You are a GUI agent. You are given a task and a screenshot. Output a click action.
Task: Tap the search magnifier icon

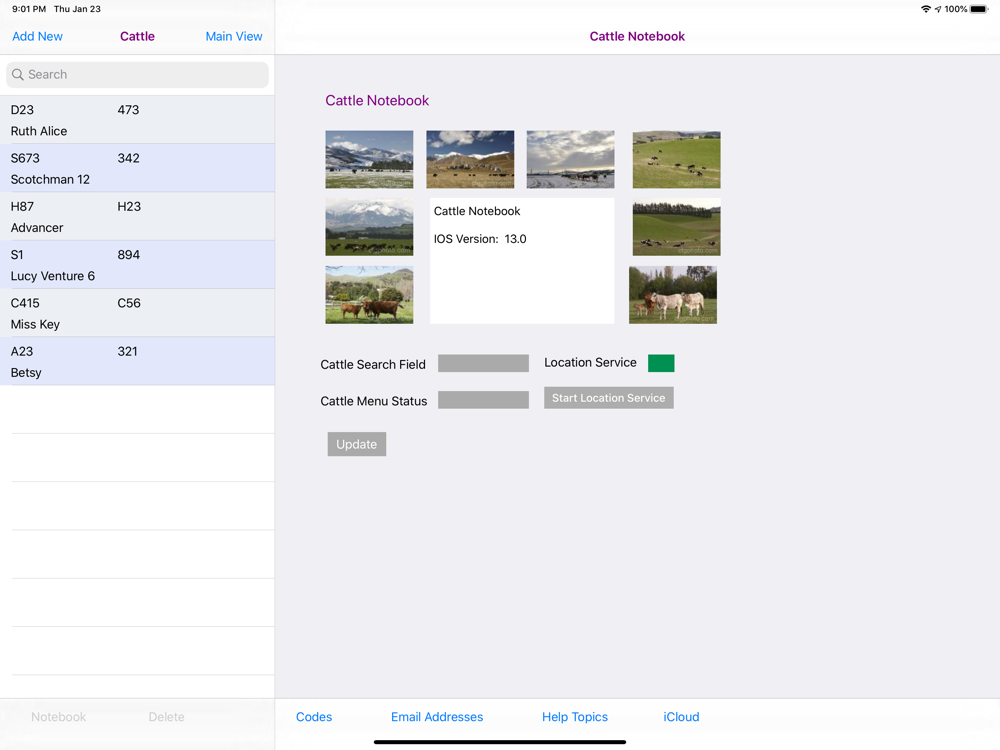pyautogui.click(x=18, y=75)
